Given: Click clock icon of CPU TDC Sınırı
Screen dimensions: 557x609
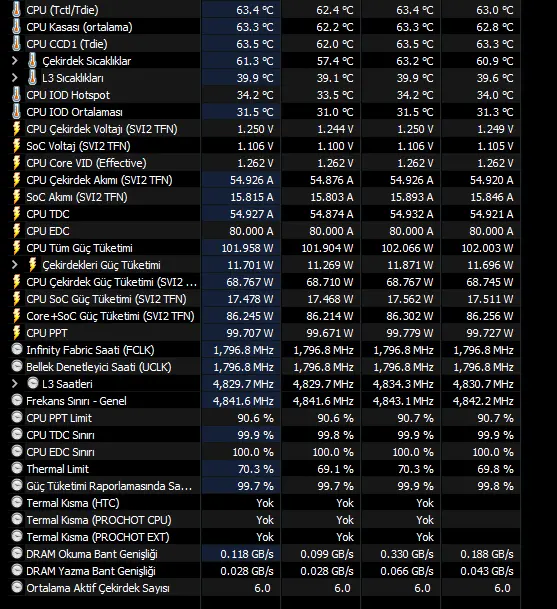Looking at the screenshot, I should [17, 434].
